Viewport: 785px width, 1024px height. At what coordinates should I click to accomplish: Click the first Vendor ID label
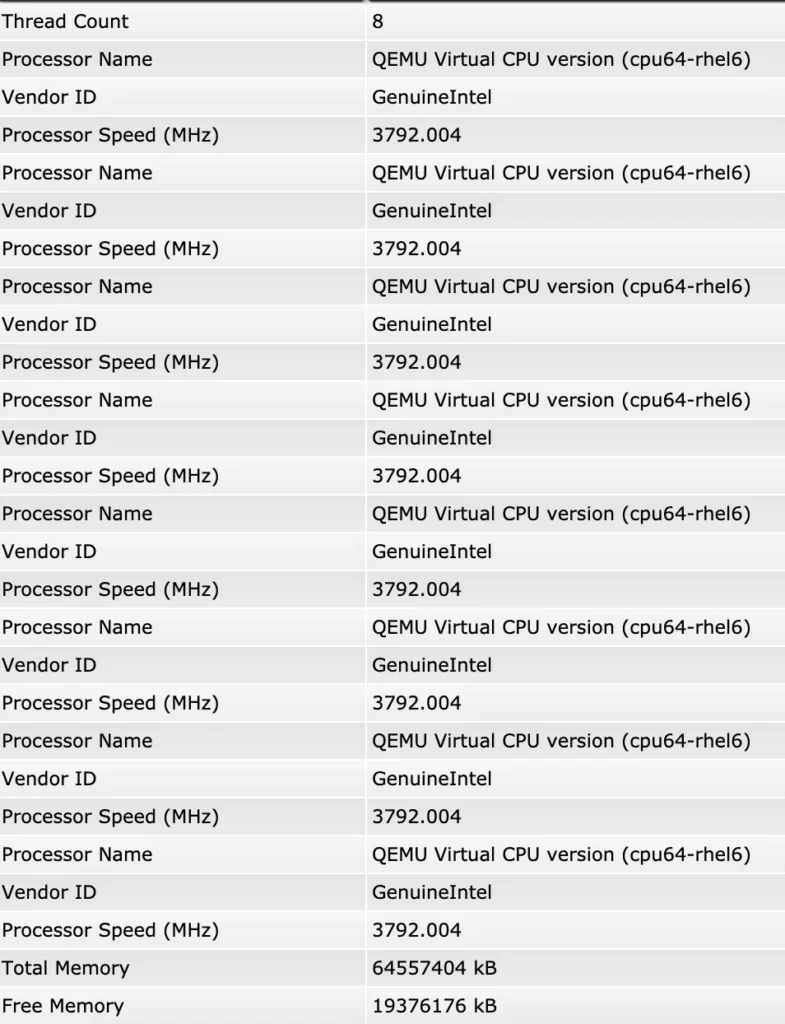[x=49, y=98]
